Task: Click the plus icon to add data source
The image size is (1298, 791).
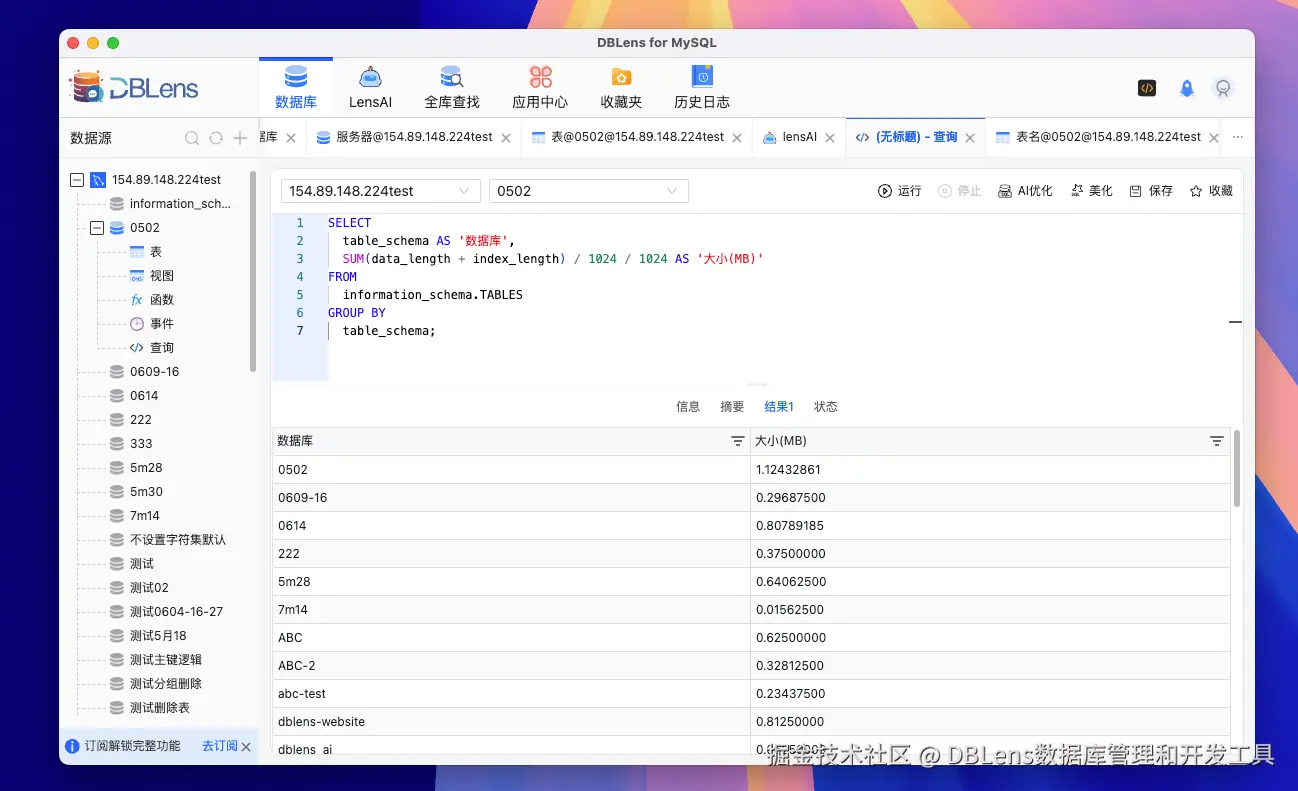Action: pyautogui.click(x=240, y=138)
